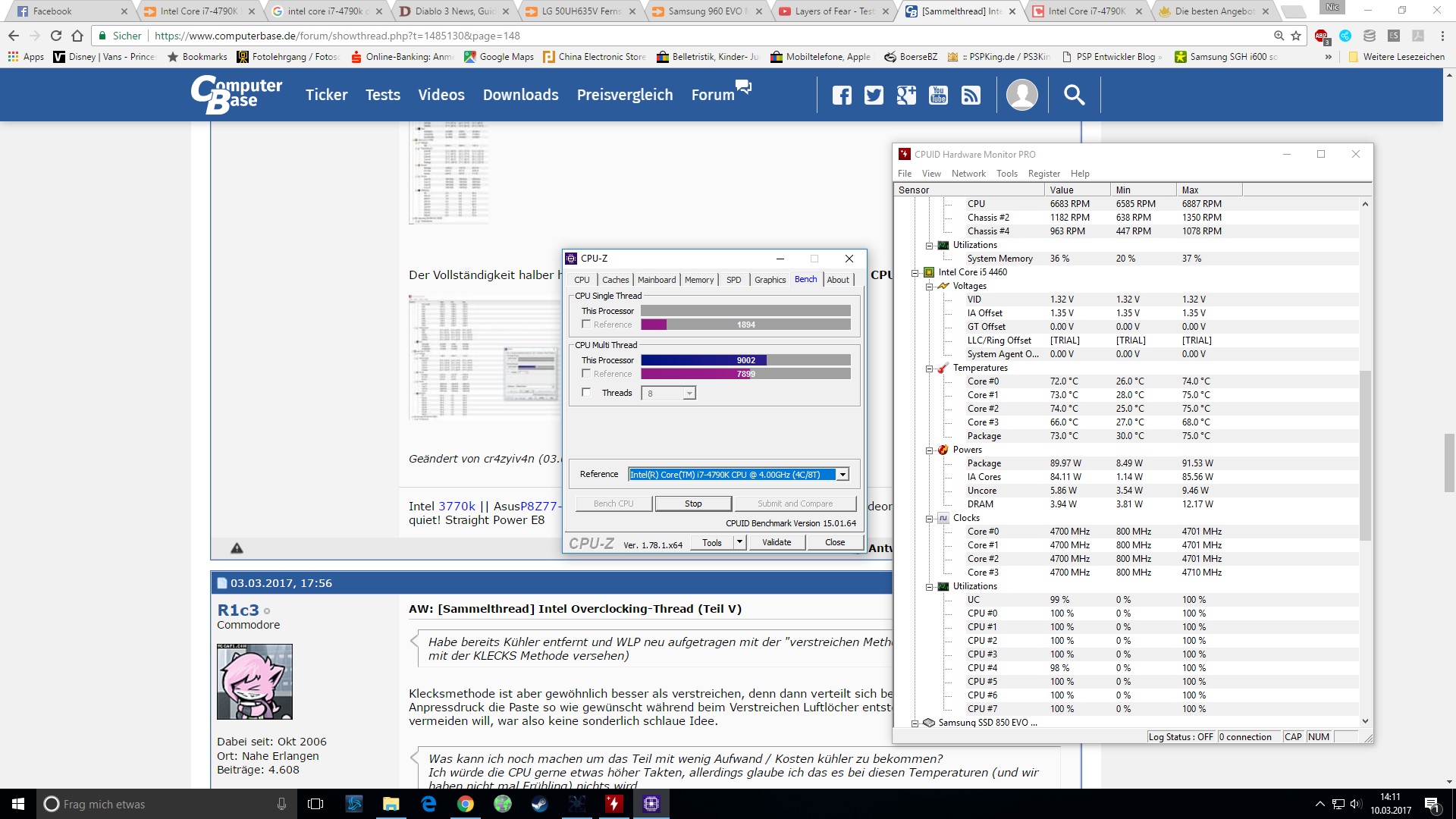
Task: Check the Threads checkbox in CPU-Z
Action: click(586, 393)
